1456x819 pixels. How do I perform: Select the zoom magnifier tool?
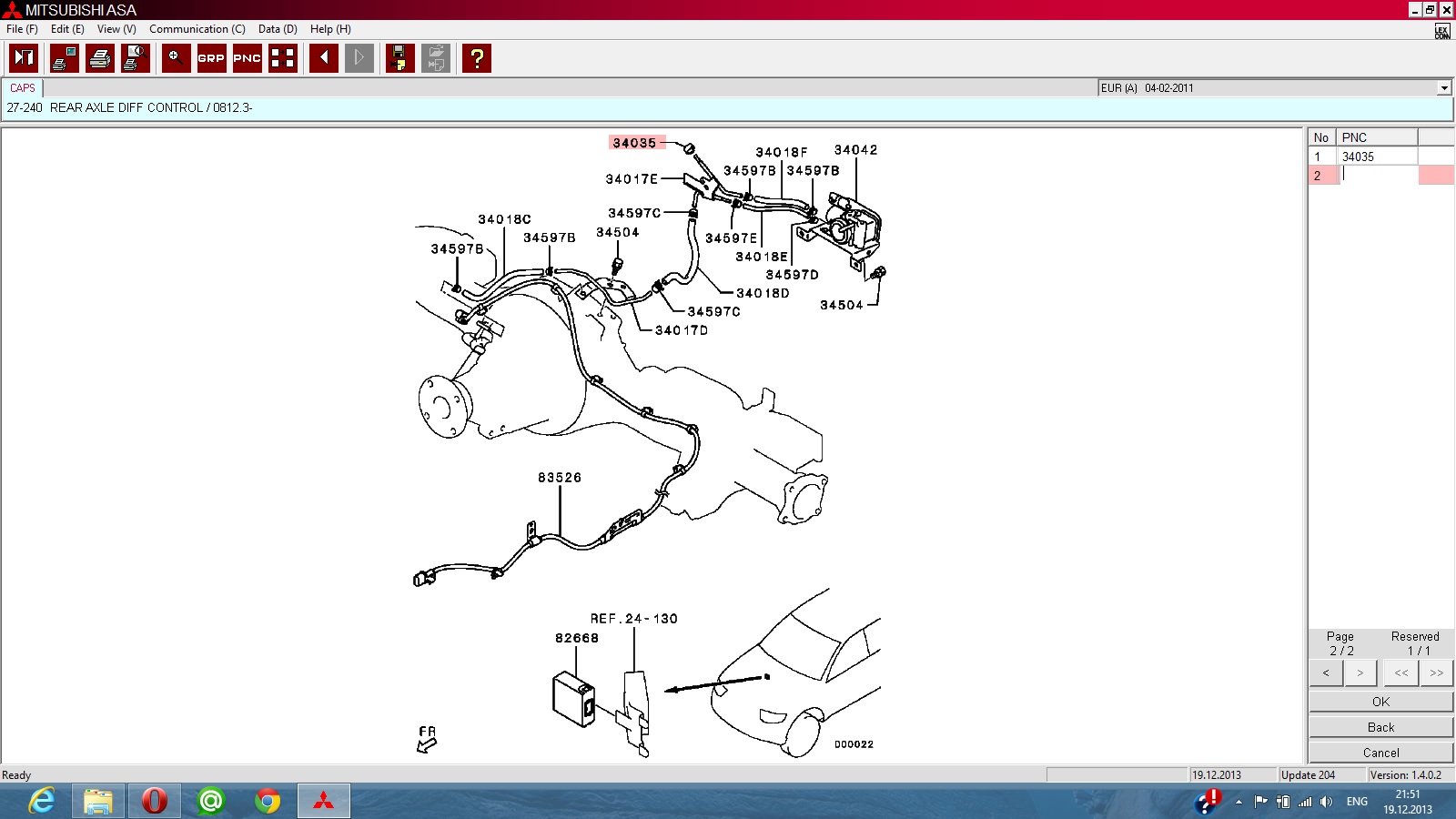click(x=176, y=58)
